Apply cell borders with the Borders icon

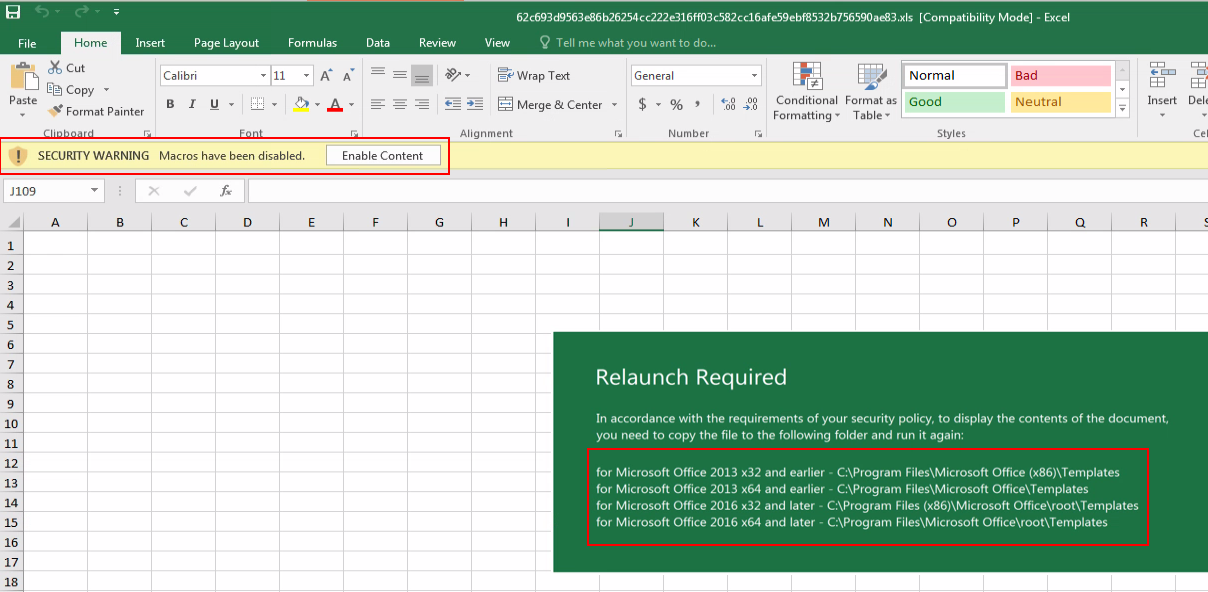click(x=257, y=104)
